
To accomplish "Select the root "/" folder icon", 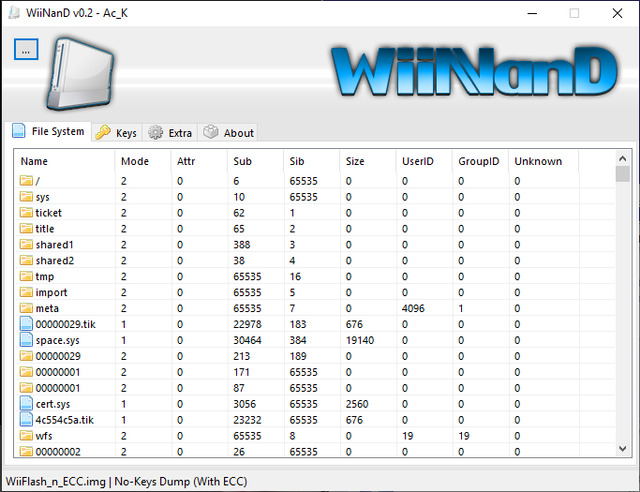I will (26, 180).
